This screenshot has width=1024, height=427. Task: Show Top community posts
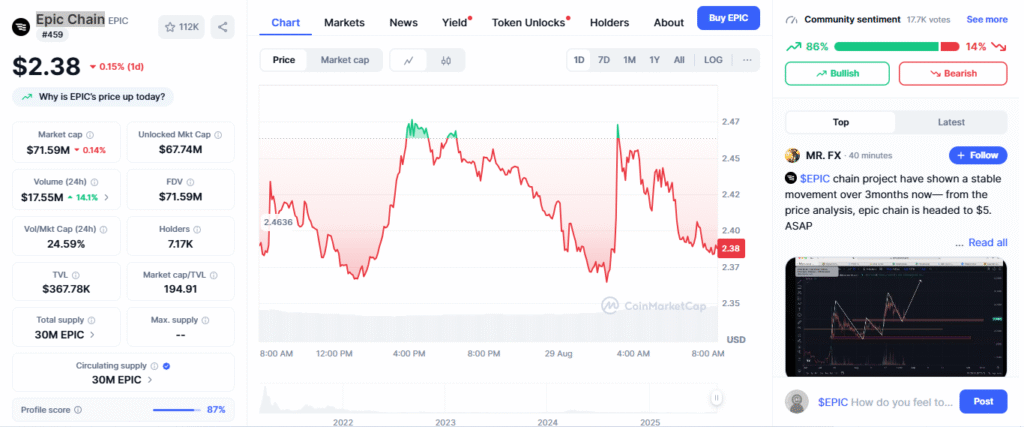tap(840, 122)
